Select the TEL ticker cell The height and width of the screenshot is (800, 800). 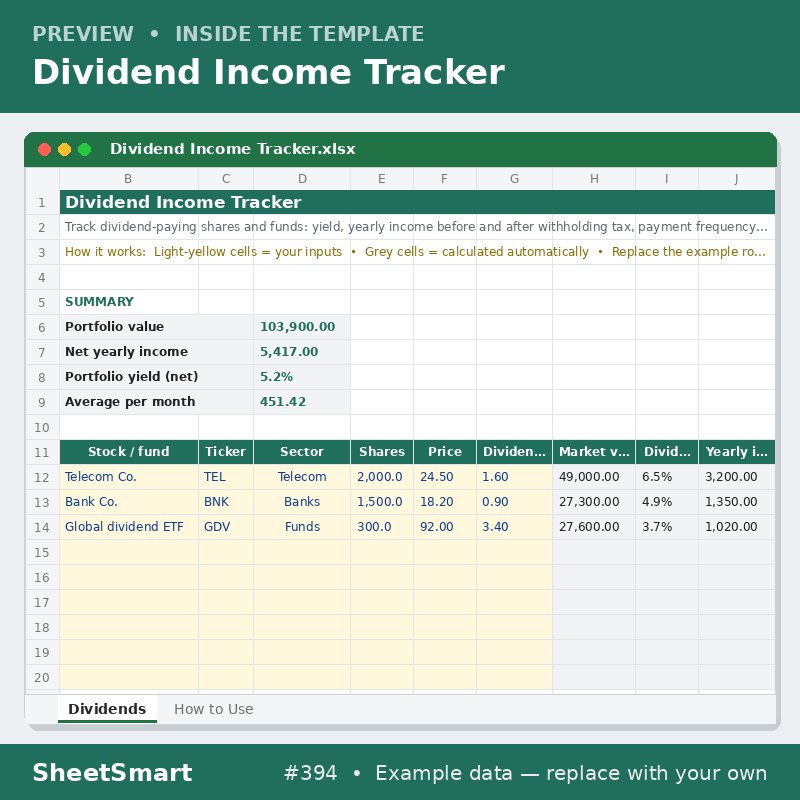(x=226, y=477)
